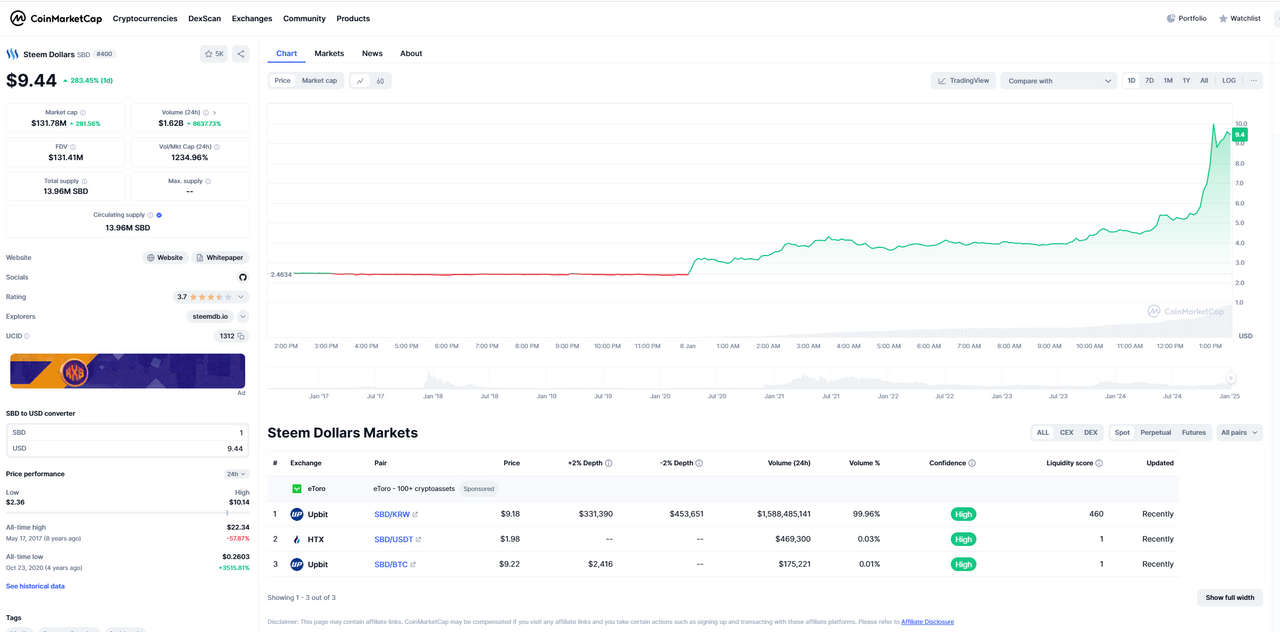Viewport: 1280px width, 632px height.
Task: Click the SBD converter amount field
Action: tap(128, 433)
